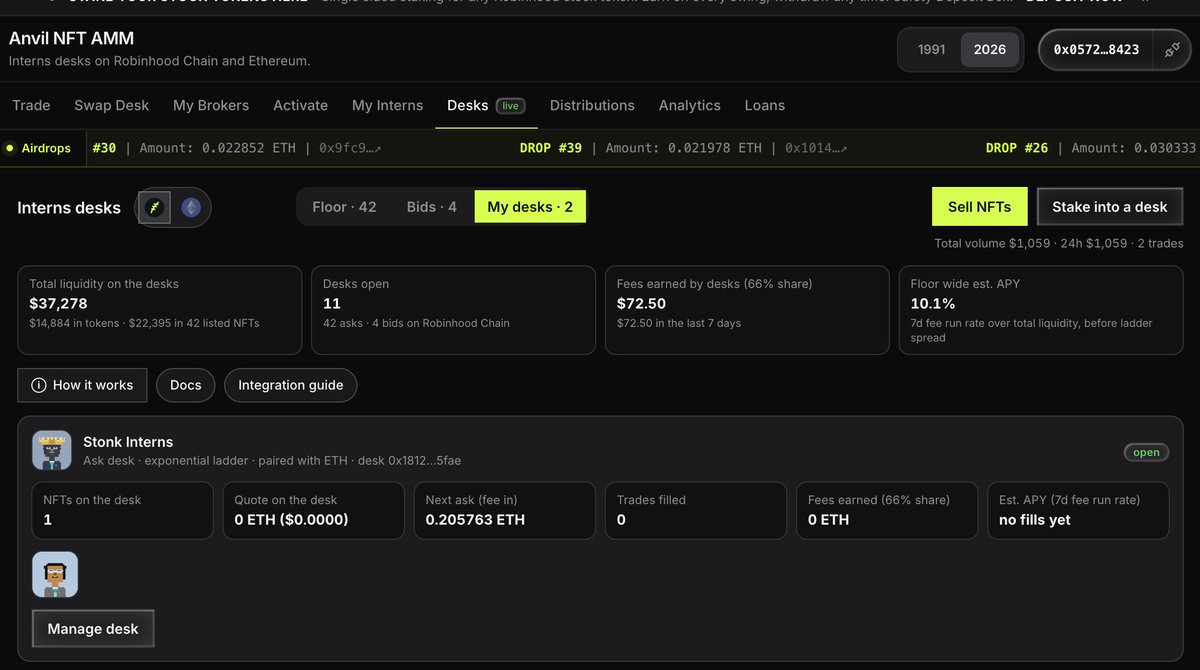Open the intern NFT thumbnail on the desk

(55, 575)
